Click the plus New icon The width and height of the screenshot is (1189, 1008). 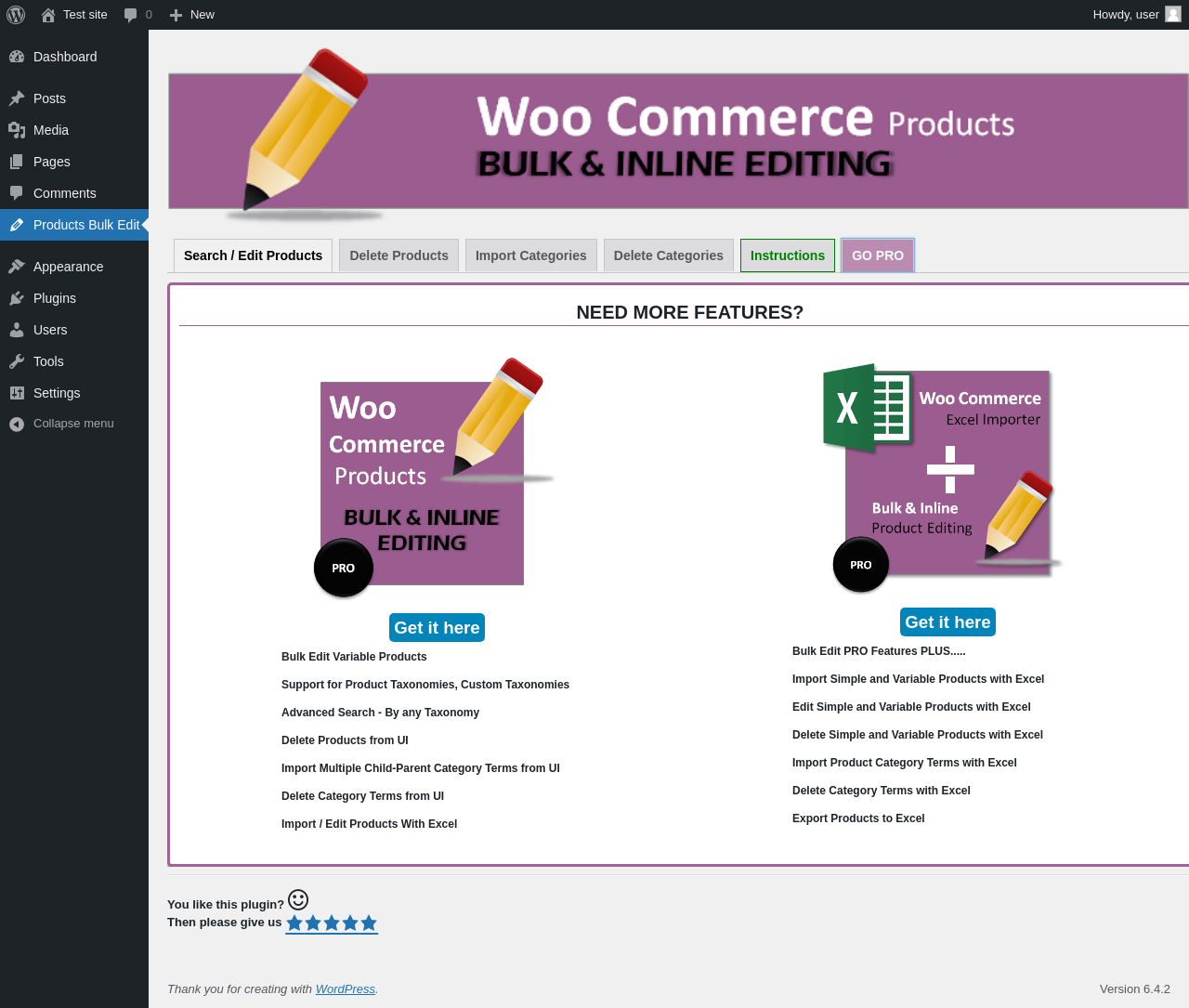coord(176,15)
